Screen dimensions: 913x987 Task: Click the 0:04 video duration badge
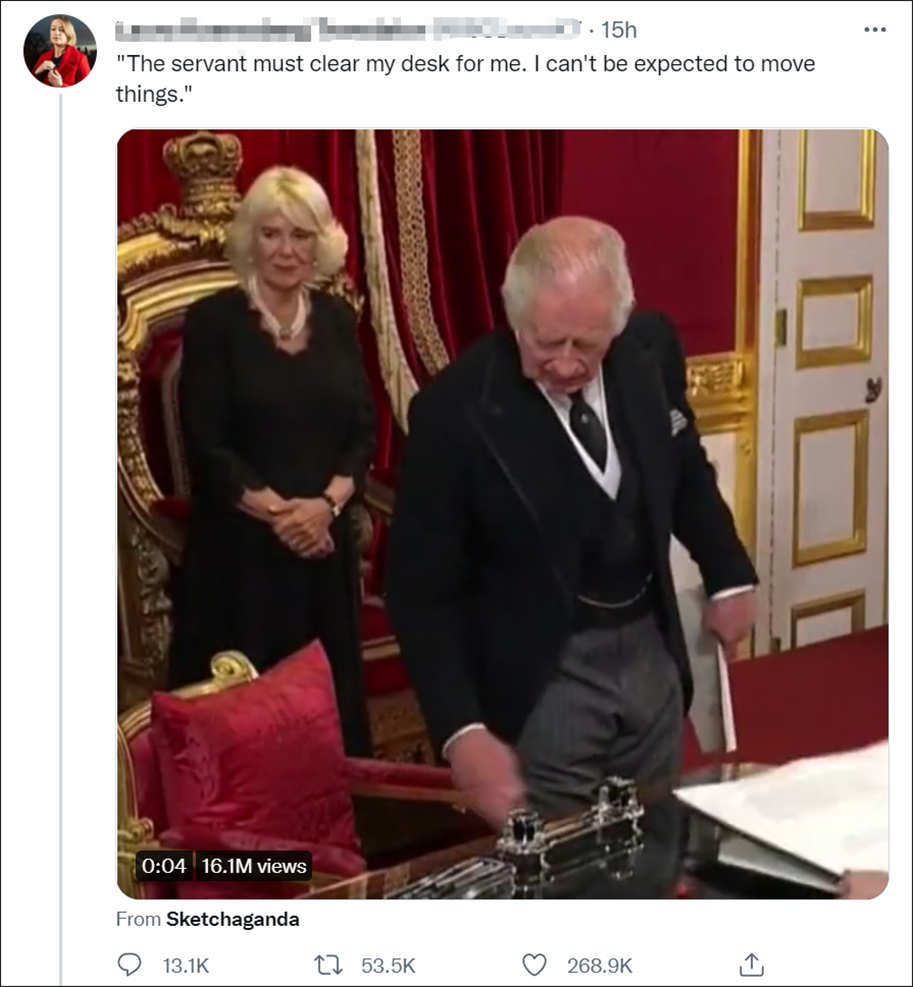pos(164,866)
